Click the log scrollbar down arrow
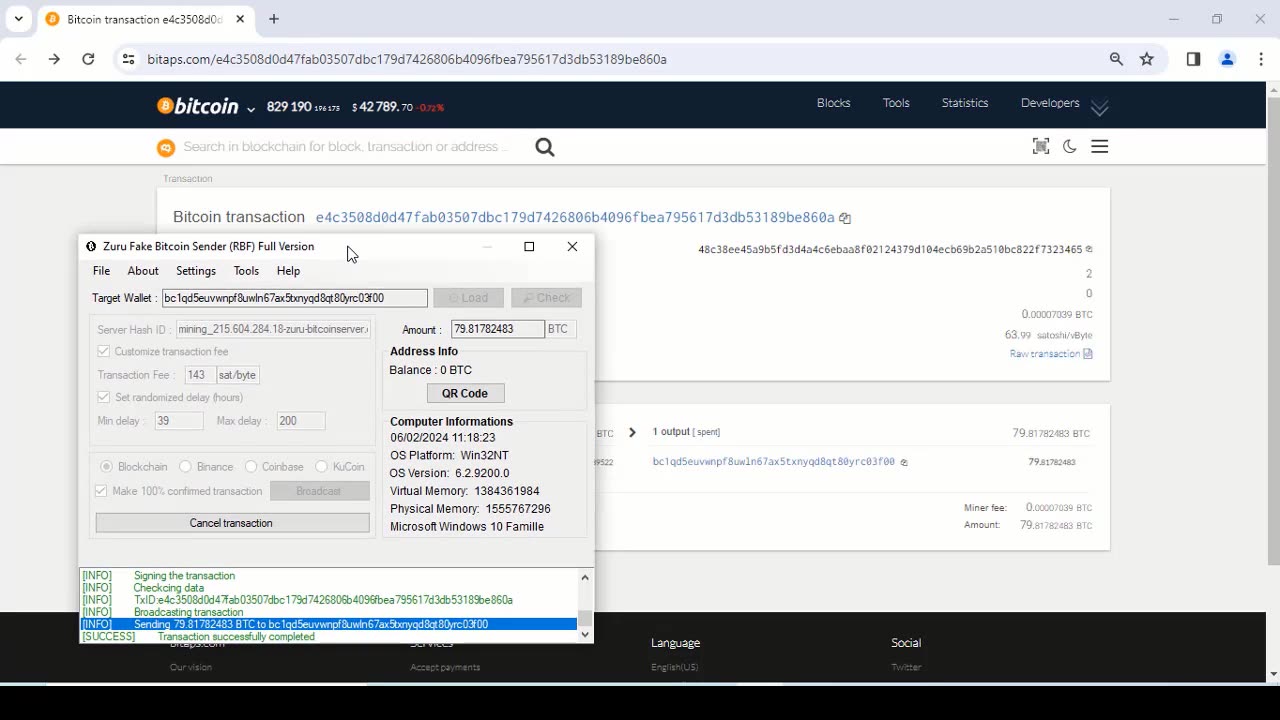Screen dimensions: 1280x720 click(585, 634)
